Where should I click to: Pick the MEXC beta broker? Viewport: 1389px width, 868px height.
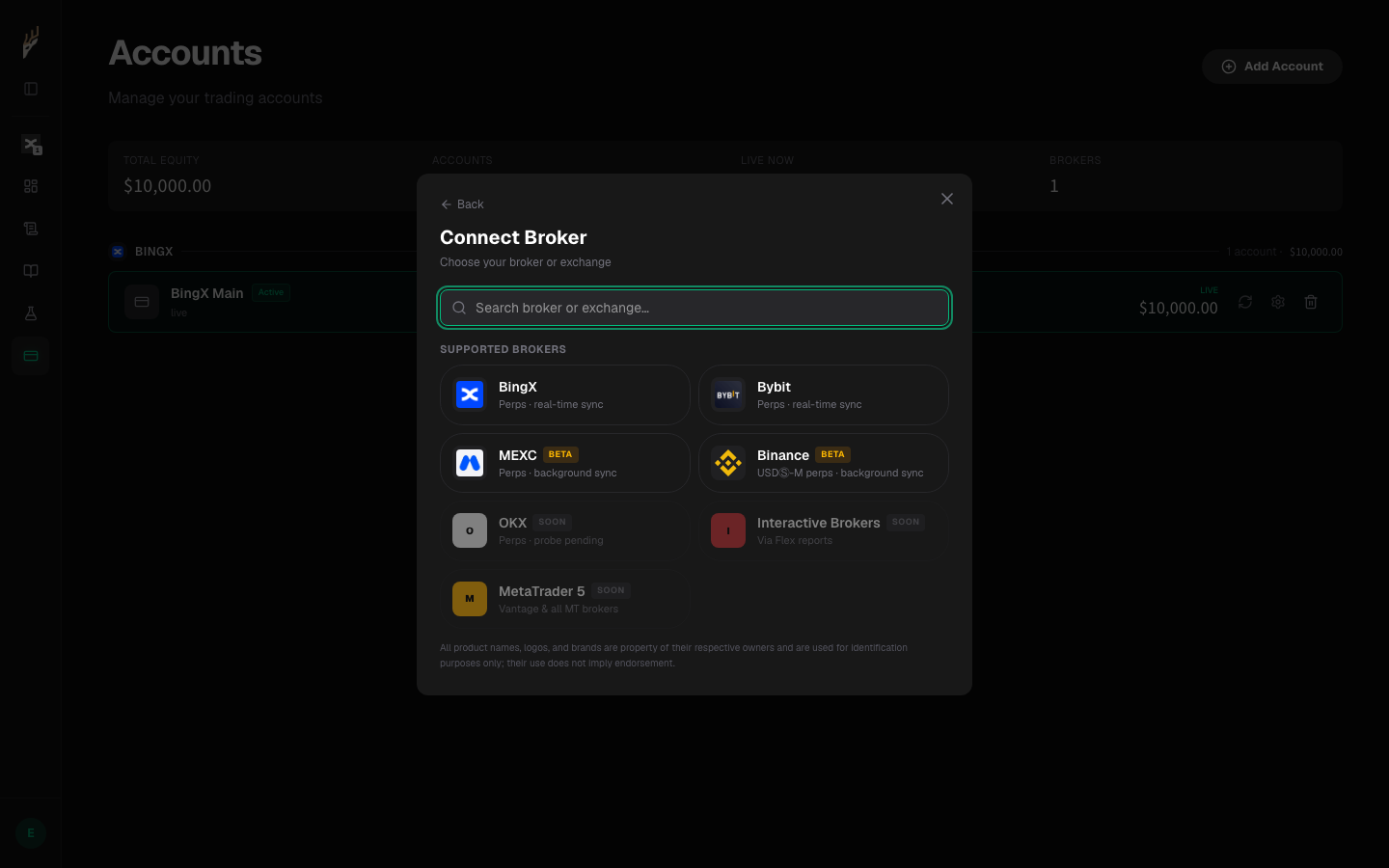click(565, 463)
